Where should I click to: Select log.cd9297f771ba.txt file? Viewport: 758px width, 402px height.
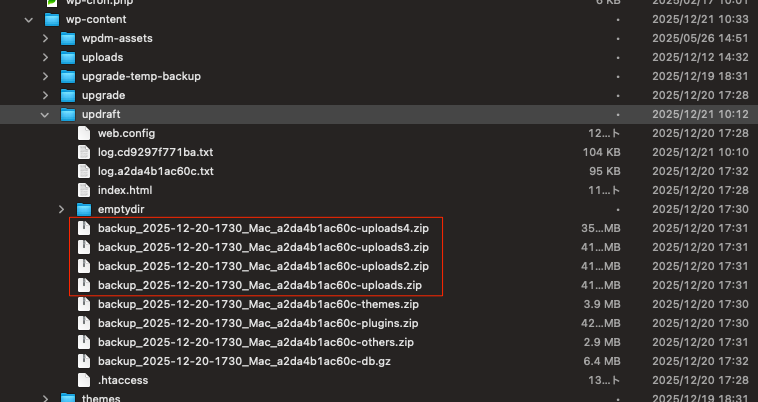pos(155,152)
